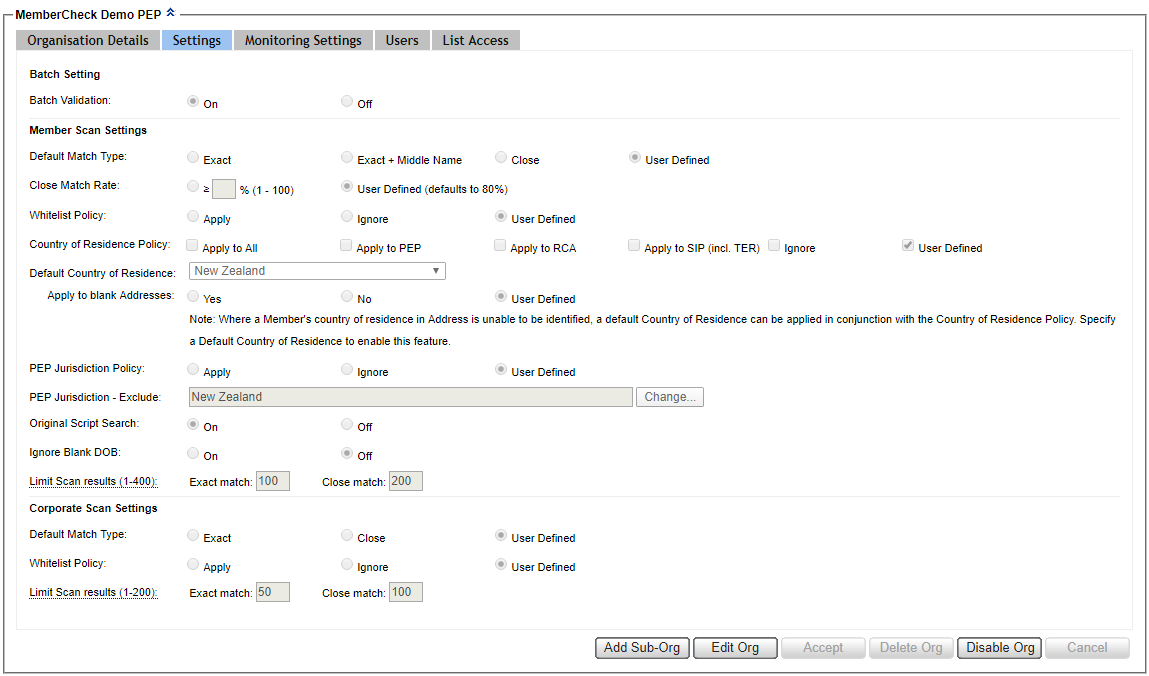The width and height of the screenshot is (1149, 676).
Task: Select Apply for PEP Jurisdiction Policy
Action: [193, 369]
